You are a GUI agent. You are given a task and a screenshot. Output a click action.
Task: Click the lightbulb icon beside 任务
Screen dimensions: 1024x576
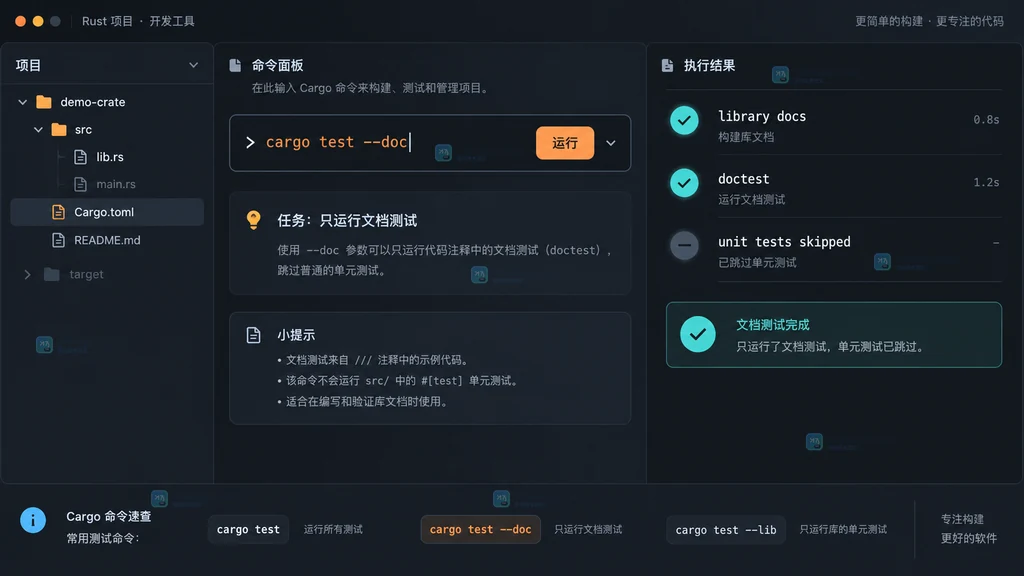pos(253,220)
